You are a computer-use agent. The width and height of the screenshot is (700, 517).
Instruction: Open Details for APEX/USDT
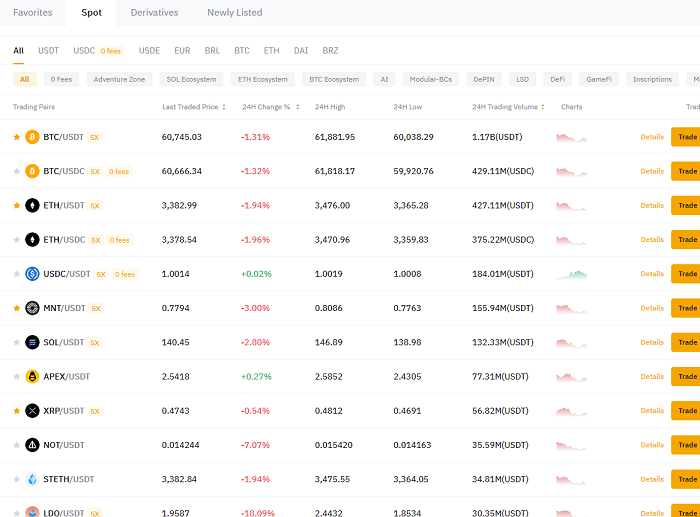pyautogui.click(x=652, y=376)
